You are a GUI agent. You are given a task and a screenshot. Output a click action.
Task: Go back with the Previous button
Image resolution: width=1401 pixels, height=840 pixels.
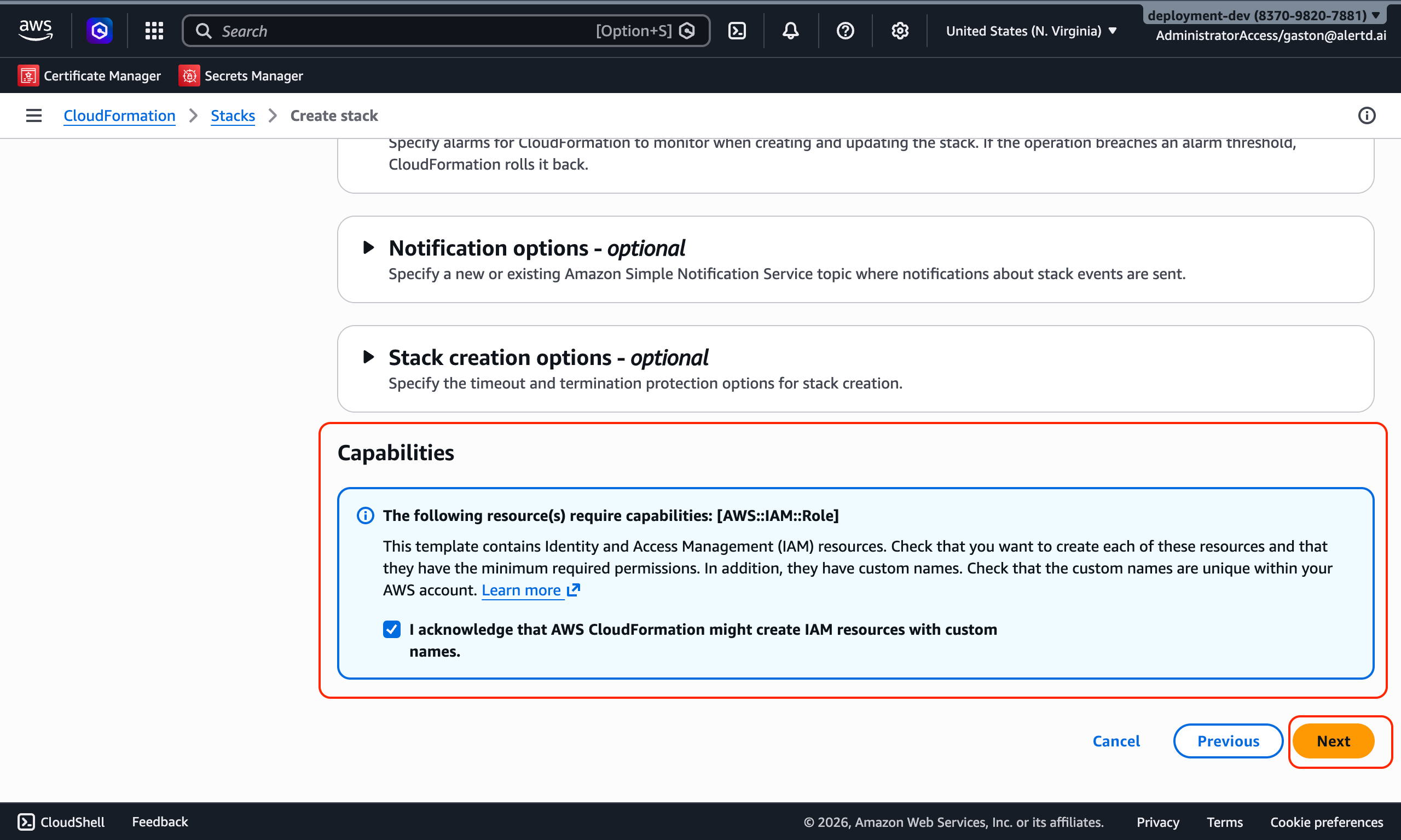[x=1228, y=740]
